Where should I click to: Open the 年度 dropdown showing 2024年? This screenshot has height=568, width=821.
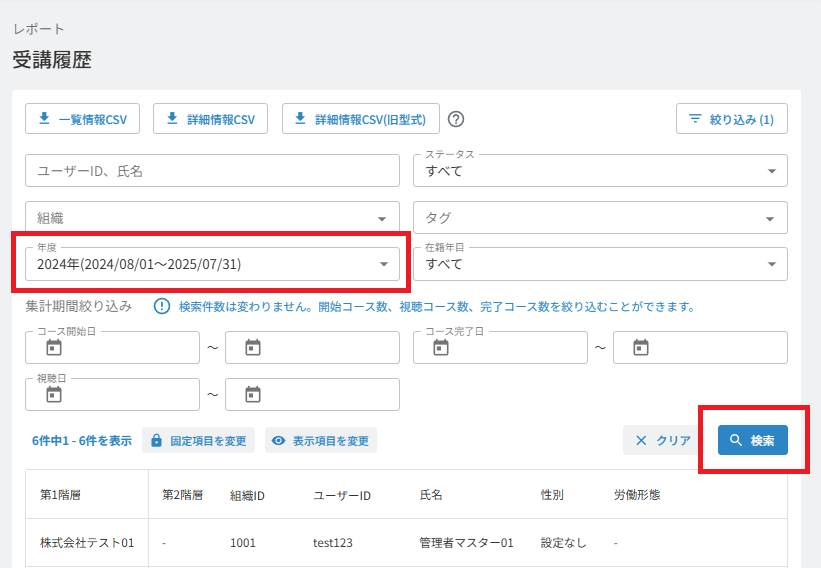coord(212,264)
